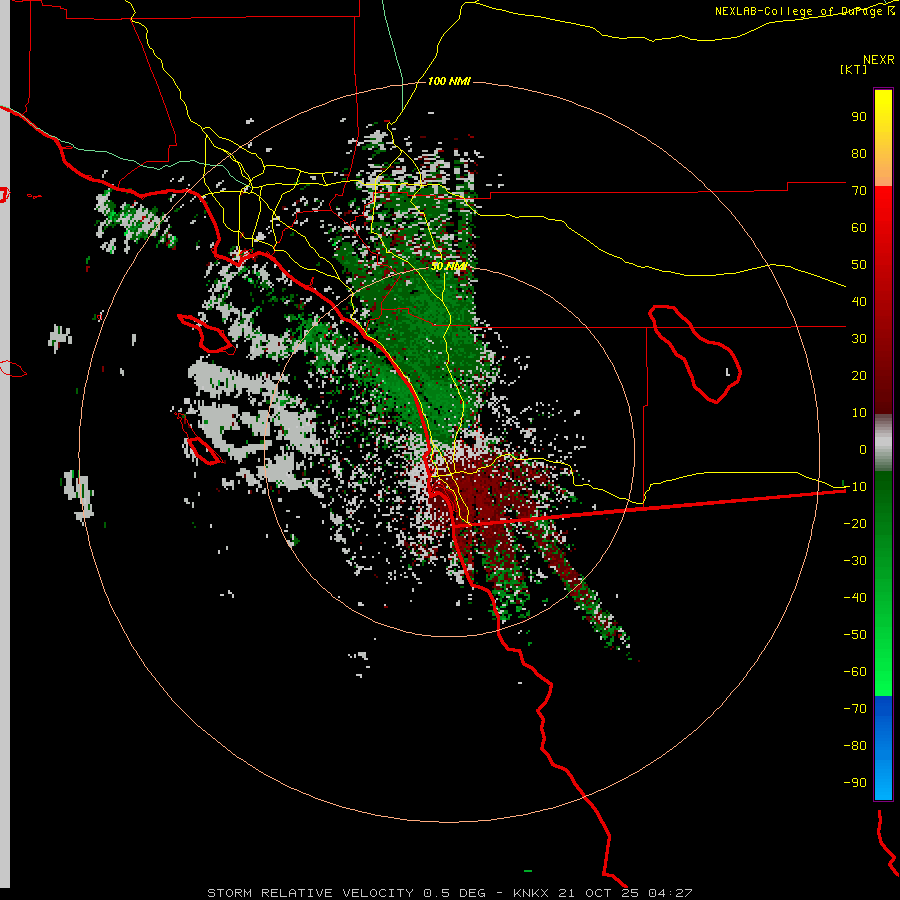Click the 30 value on the velocity scale
Screen dimensions: 900x900
tap(859, 339)
